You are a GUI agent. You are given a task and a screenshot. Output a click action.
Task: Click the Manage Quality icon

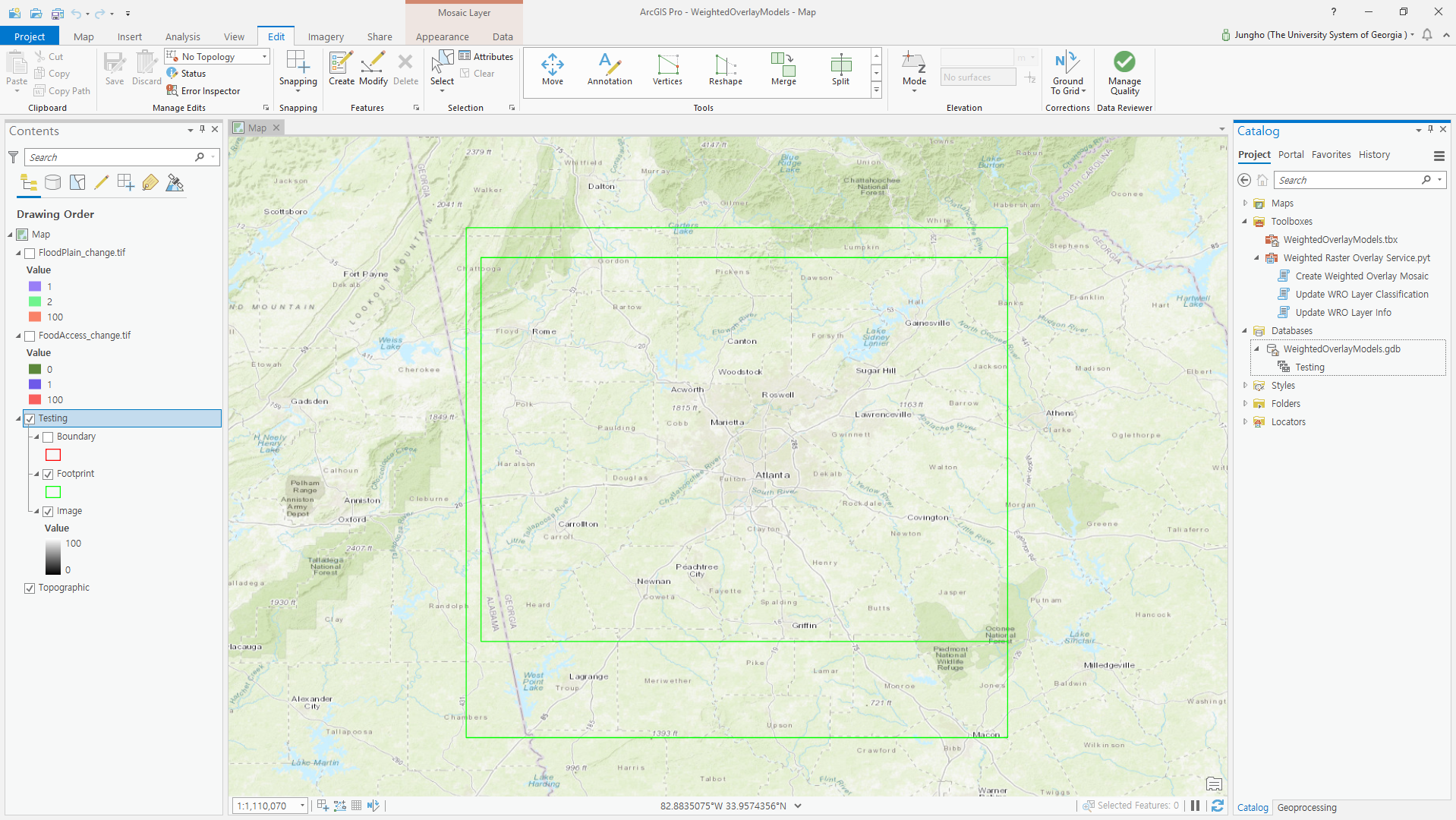(x=1124, y=73)
